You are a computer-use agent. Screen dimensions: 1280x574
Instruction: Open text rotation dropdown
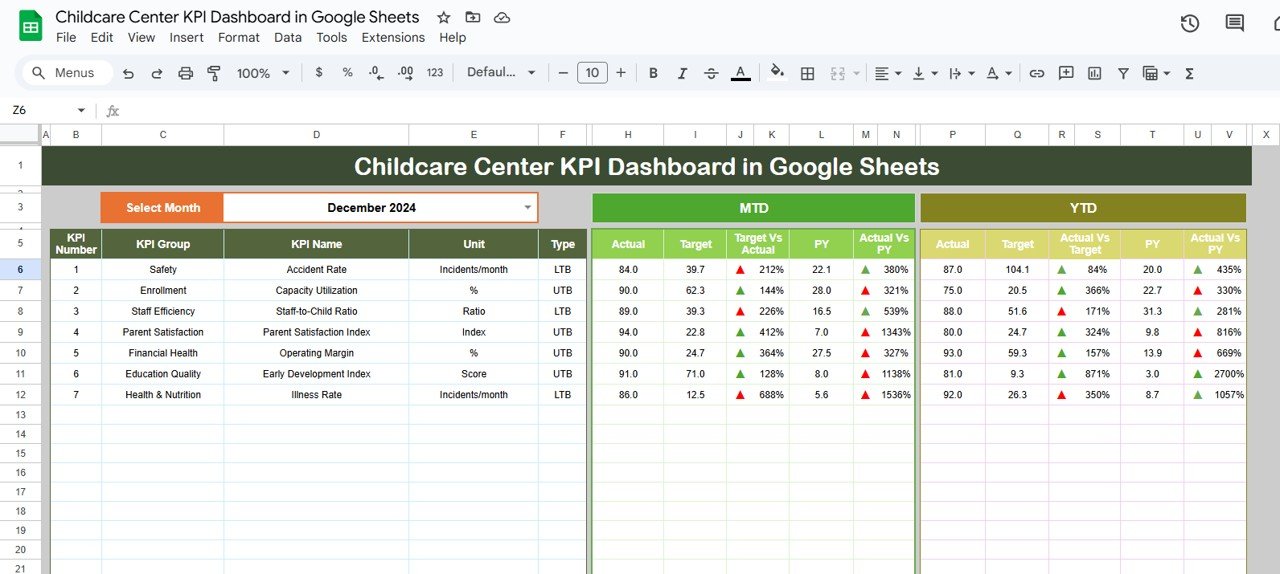999,73
